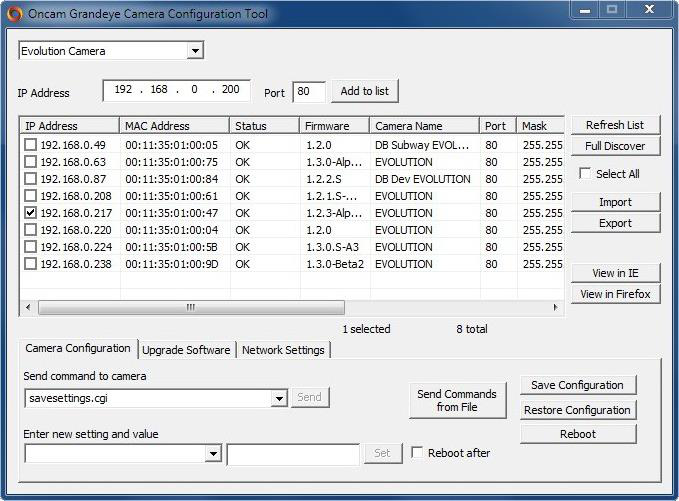The height and width of the screenshot is (501, 679).
Task: Click the Save Configuration button
Action: pos(578,385)
